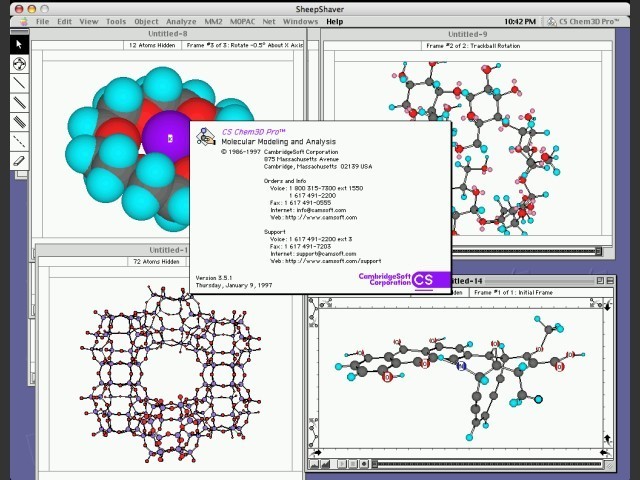The width and height of the screenshot is (640, 480).
Task: Click the resize grip of Untitled-14 window
Action: coord(609,465)
